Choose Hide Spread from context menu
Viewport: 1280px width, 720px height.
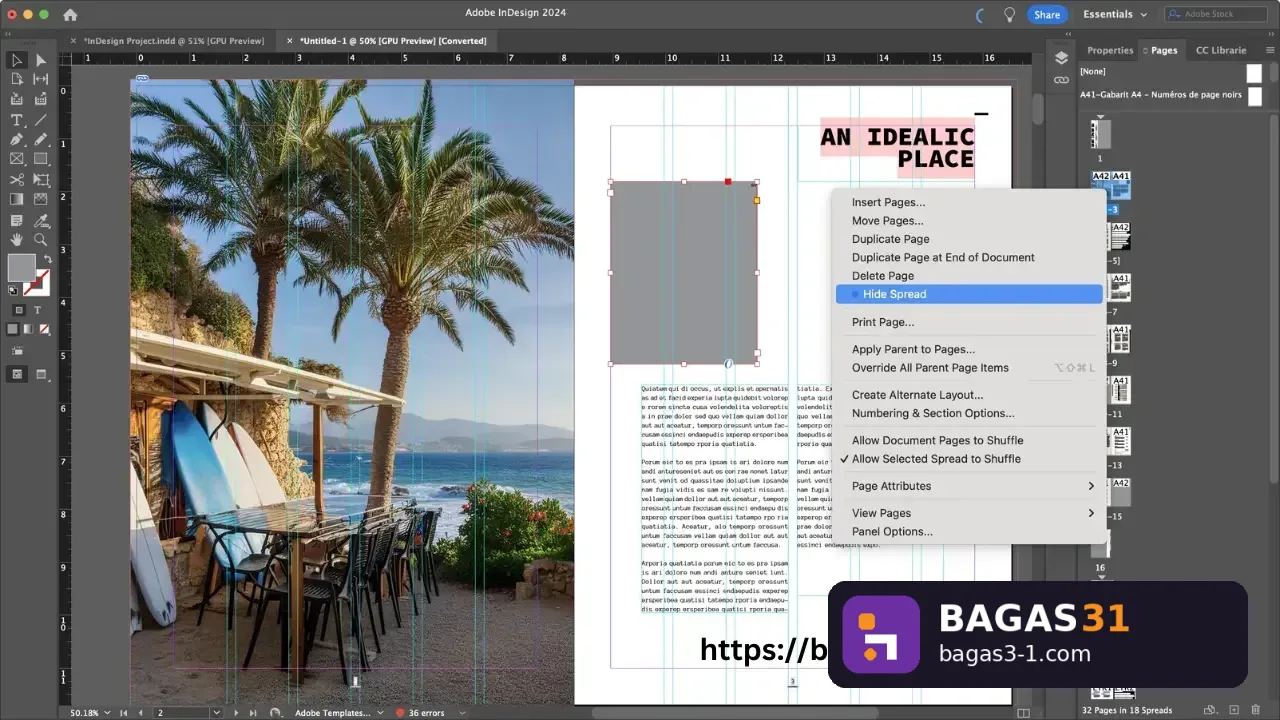click(x=969, y=294)
